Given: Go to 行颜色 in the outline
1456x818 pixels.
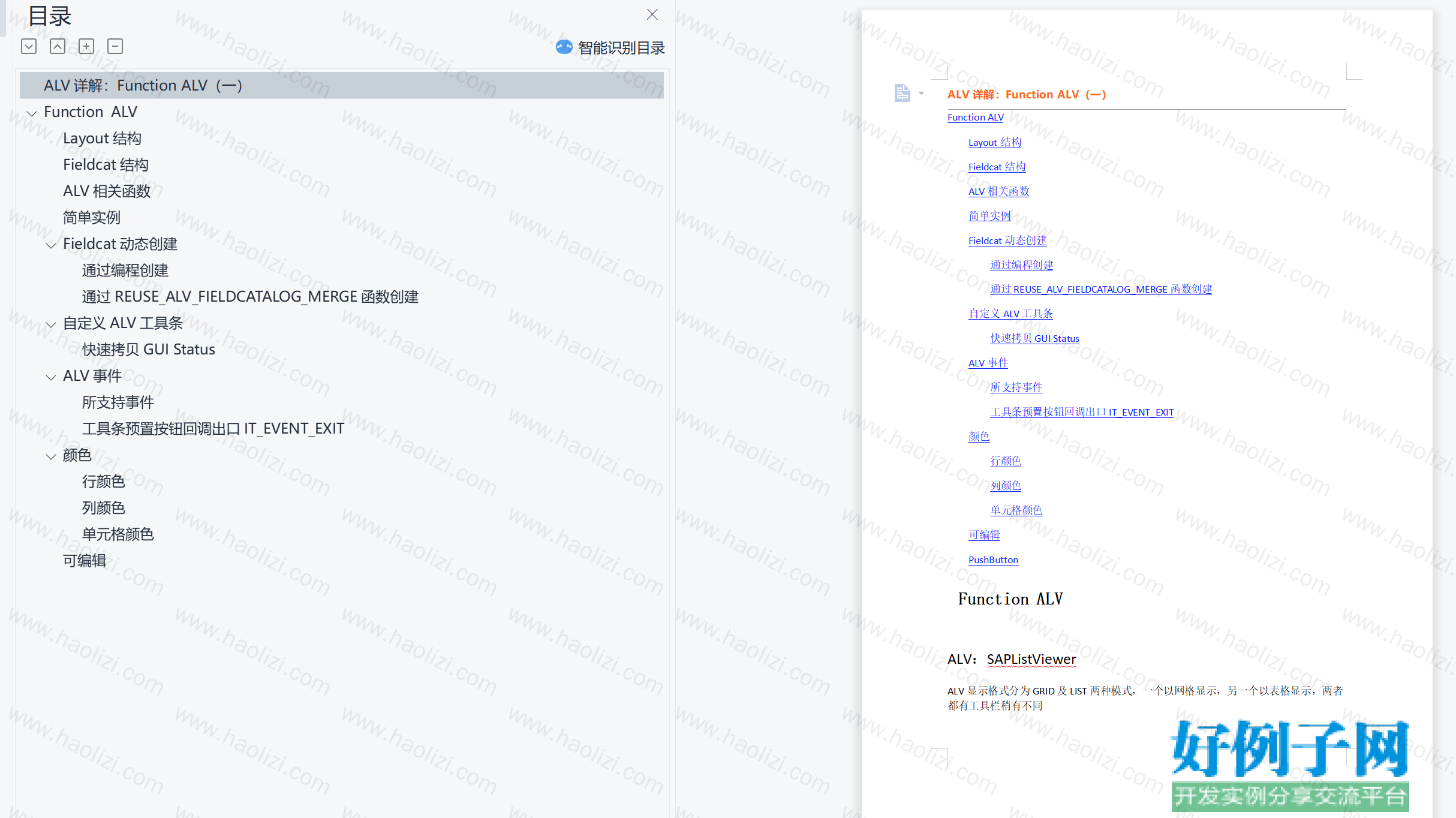Looking at the screenshot, I should click(x=104, y=481).
